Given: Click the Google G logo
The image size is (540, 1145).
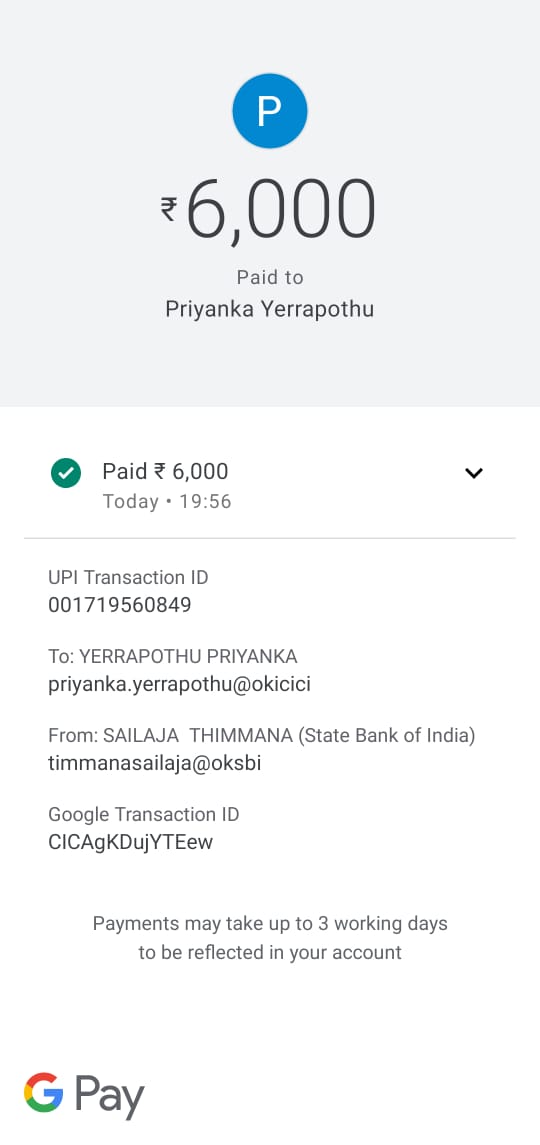Looking at the screenshot, I should click(x=44, y=1092).
